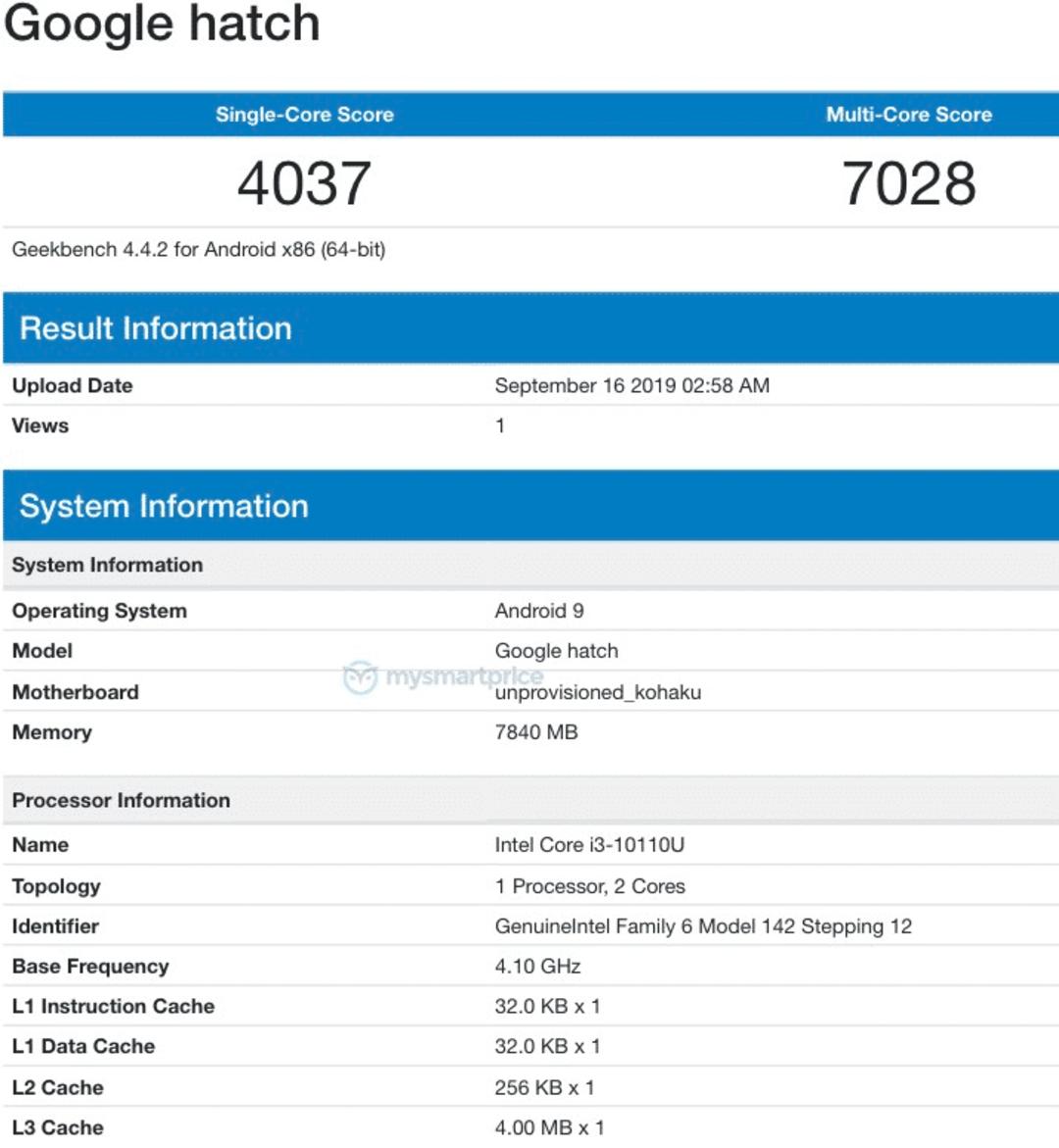Click the 4.00 MB x 1 value
Screen dimensions: 1059x1148
click(549, 1127)
